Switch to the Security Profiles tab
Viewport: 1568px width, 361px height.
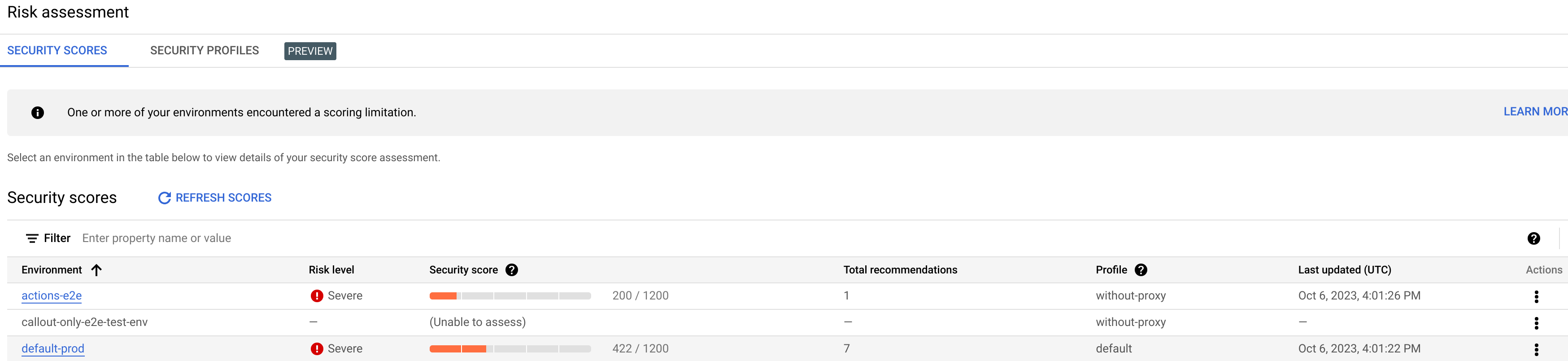(205, 51)
